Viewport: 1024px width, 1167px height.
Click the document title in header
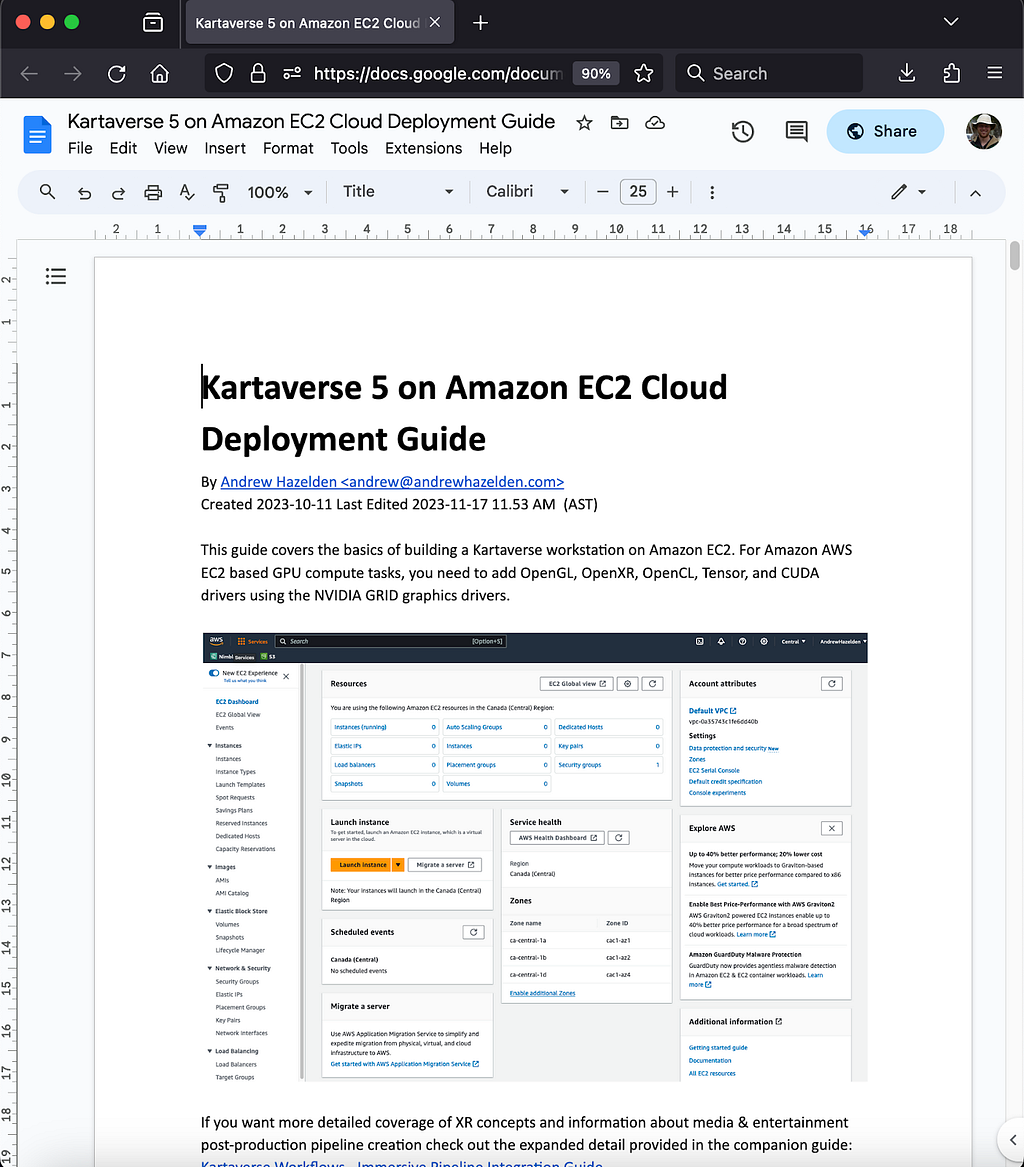[x=311, y=121]
